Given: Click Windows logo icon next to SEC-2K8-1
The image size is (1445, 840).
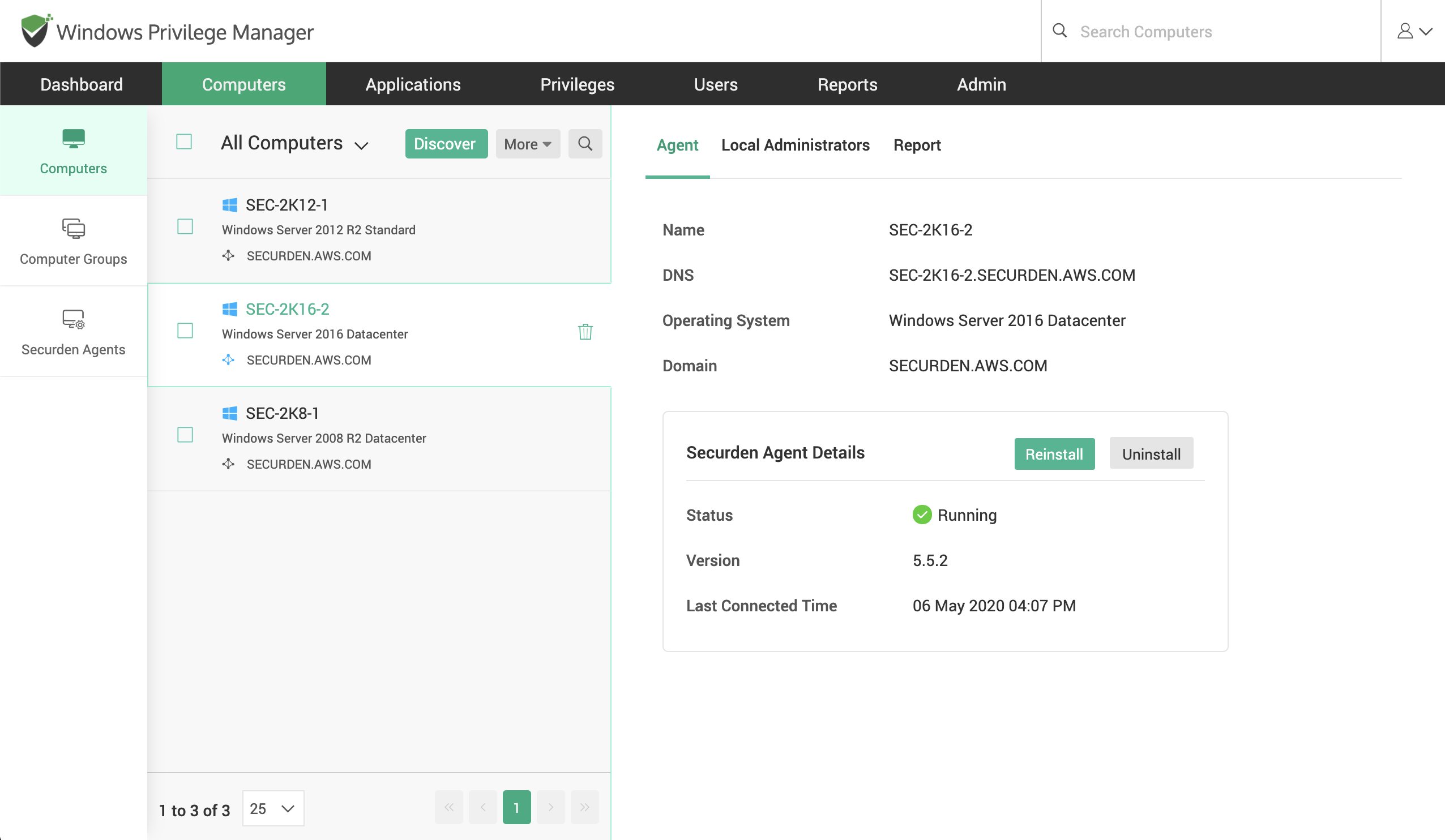Looking at the screenshot, I should tap(229, 413).
